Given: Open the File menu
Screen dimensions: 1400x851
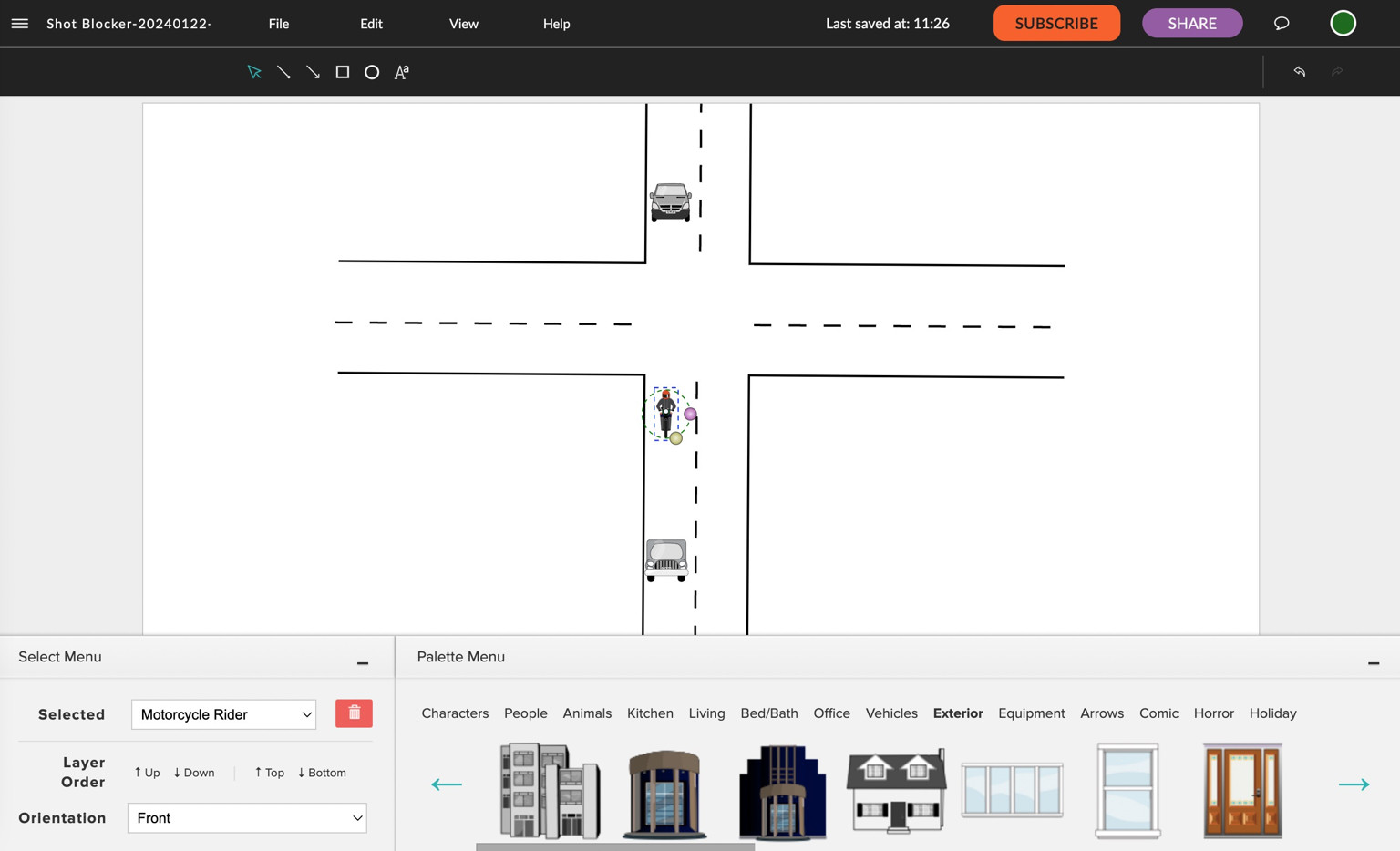Looking at the screenshot, I should point(279,24).
